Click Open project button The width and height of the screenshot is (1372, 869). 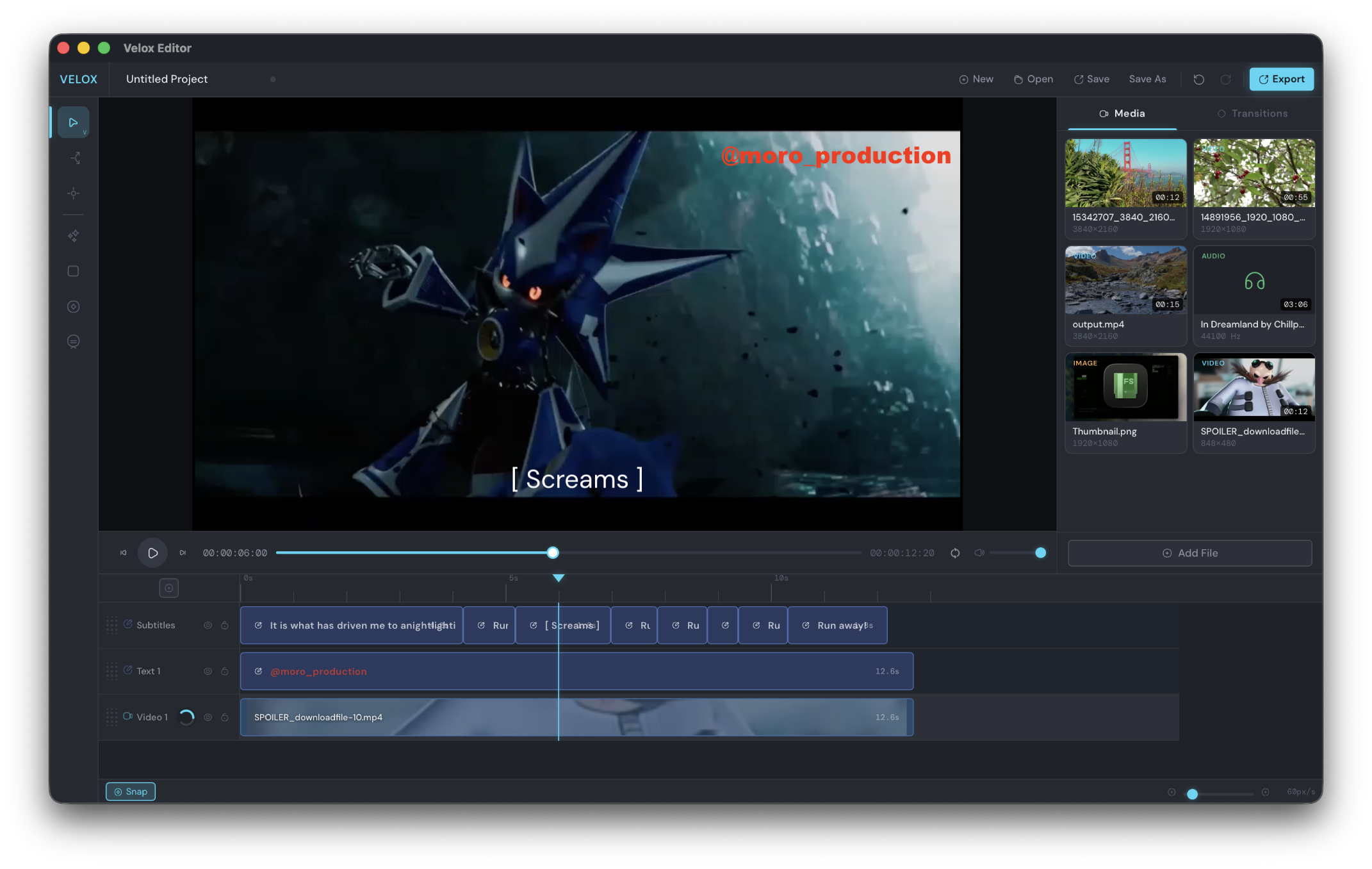pos(1033,79)
